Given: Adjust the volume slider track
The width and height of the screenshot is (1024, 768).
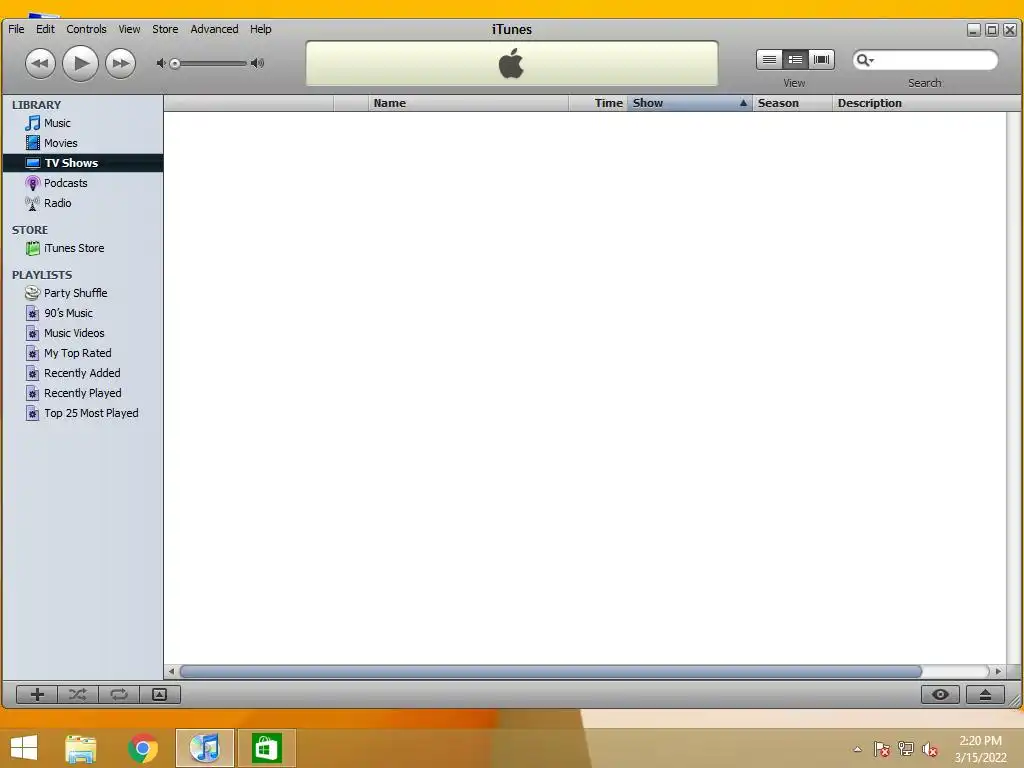Looking at the screenshot, I should point(210,63).
